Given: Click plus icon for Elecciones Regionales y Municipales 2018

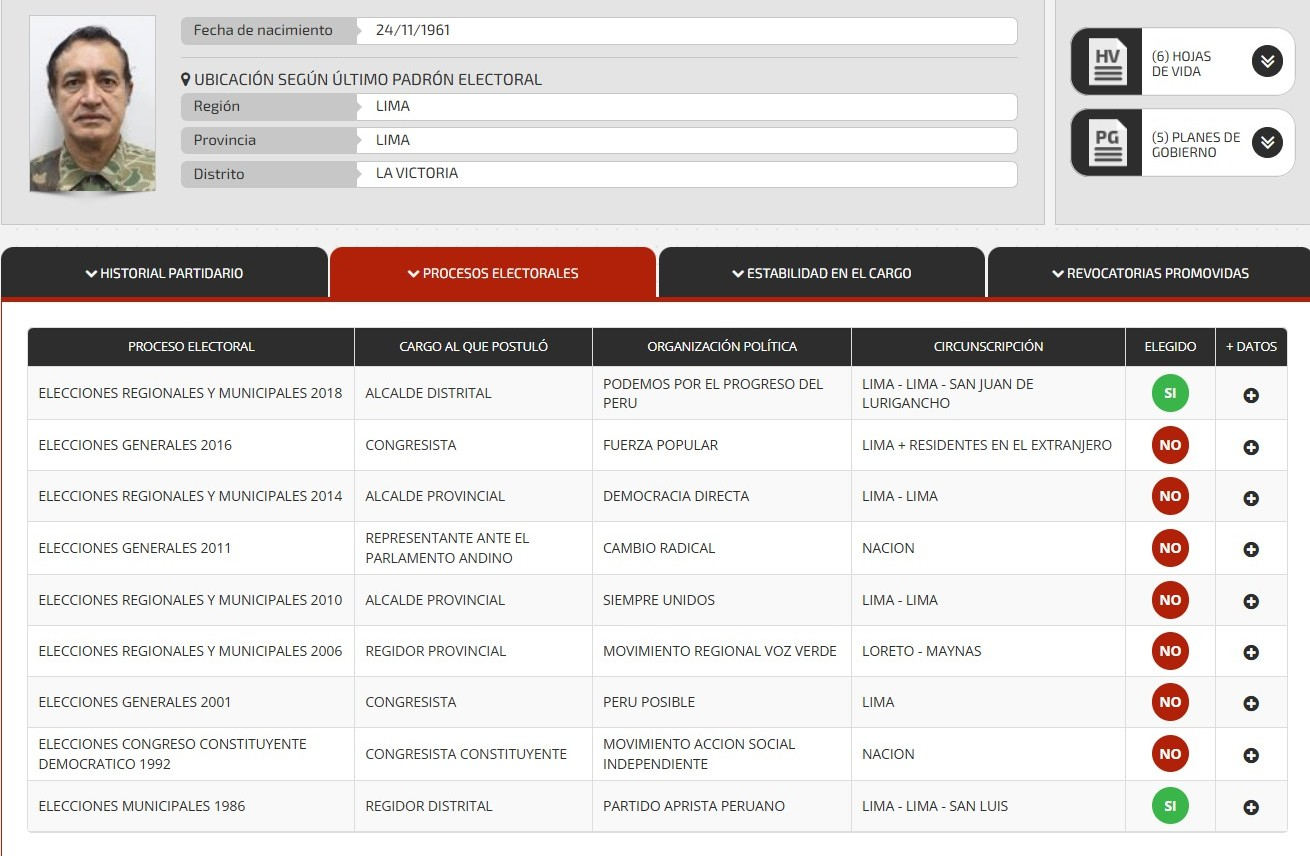Looking at the screenshot, I should tap(1250, 395).
